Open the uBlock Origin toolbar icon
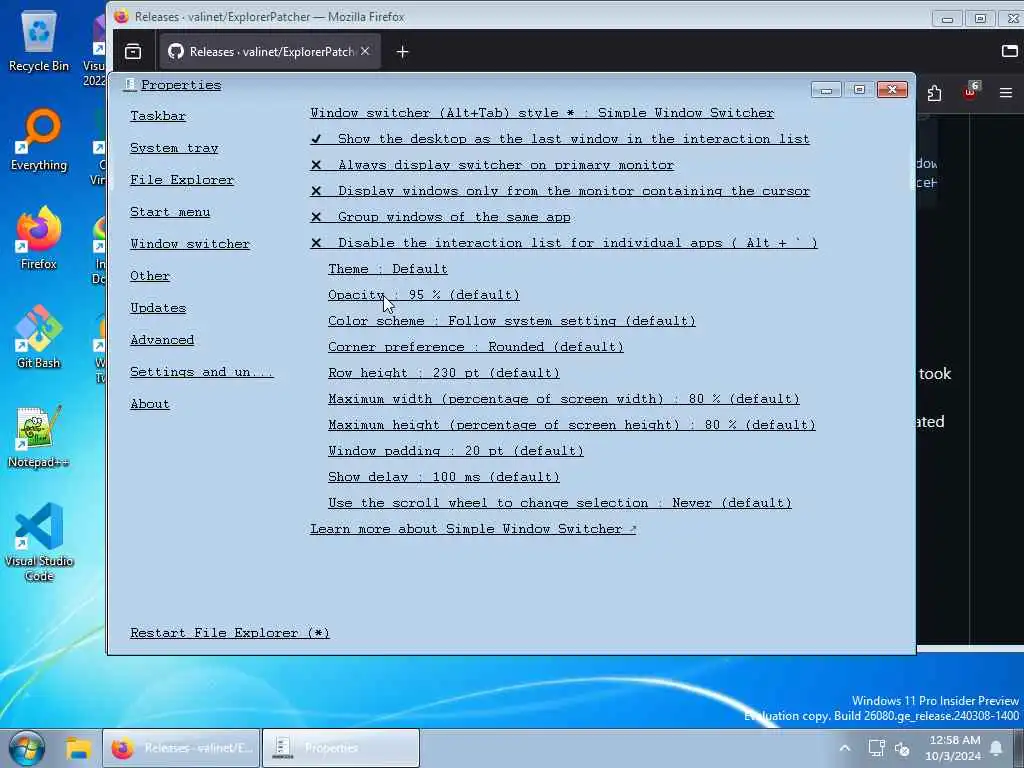Viewport: 1024px width, 768px height. (x=970, y=91)
